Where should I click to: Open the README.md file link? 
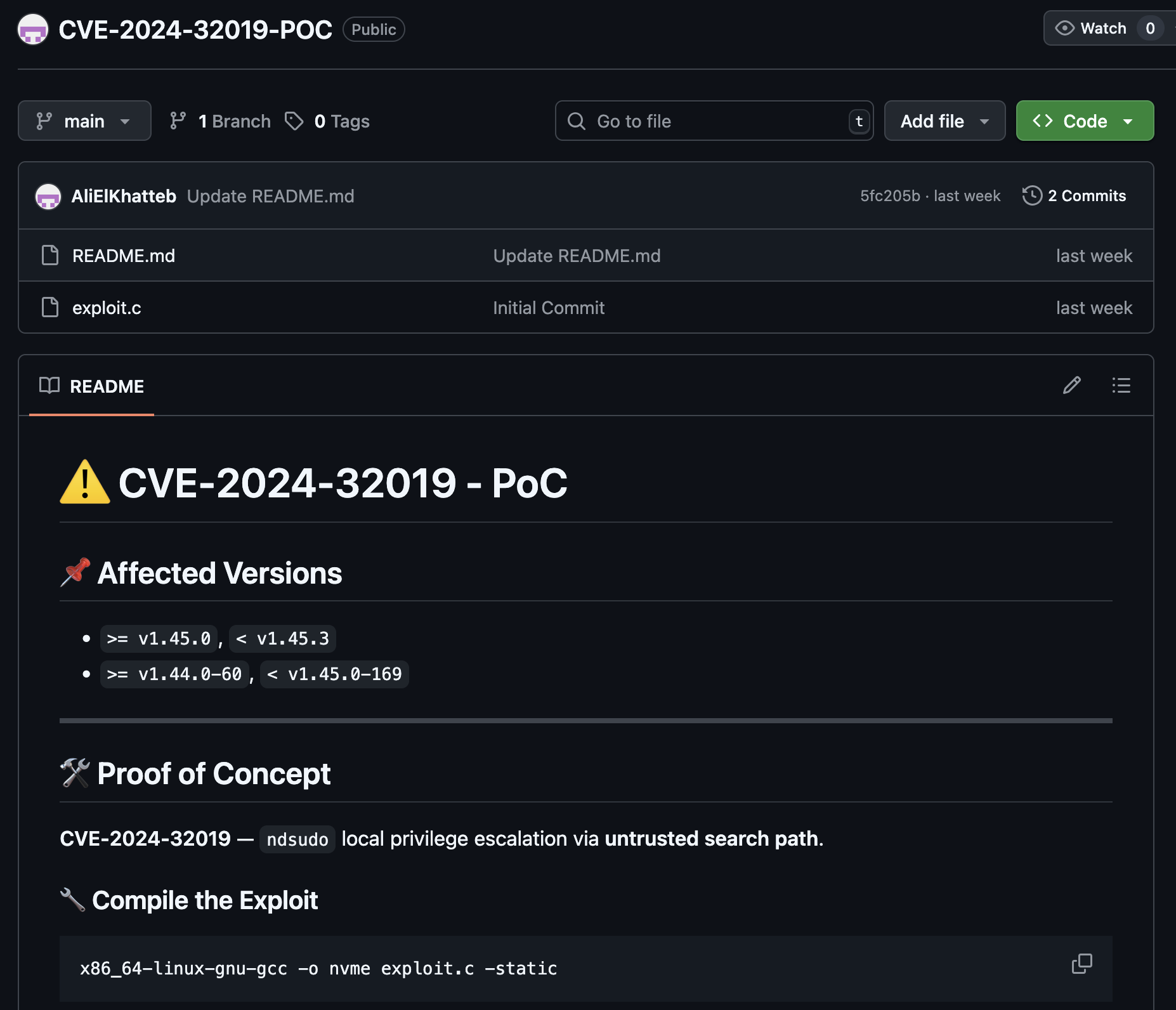click(x=124, y=256)
